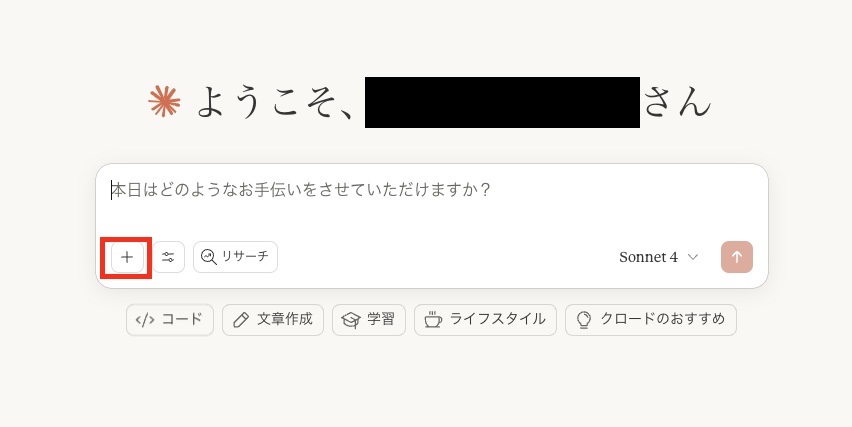
Task: Click the code brackets icon
Action: (x=145, y=320)
